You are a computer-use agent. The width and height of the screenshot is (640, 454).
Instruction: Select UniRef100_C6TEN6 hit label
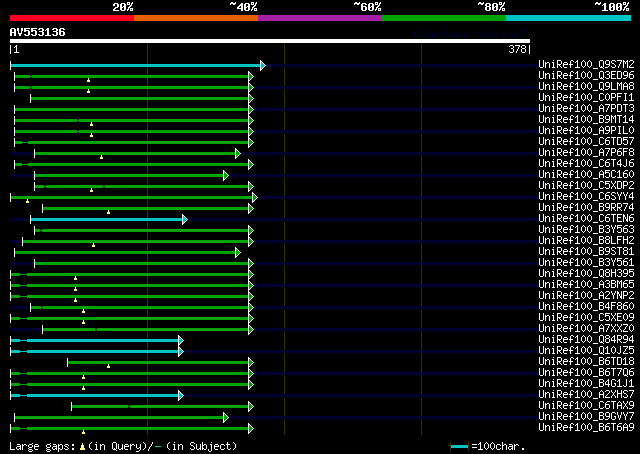click(586, 219)
